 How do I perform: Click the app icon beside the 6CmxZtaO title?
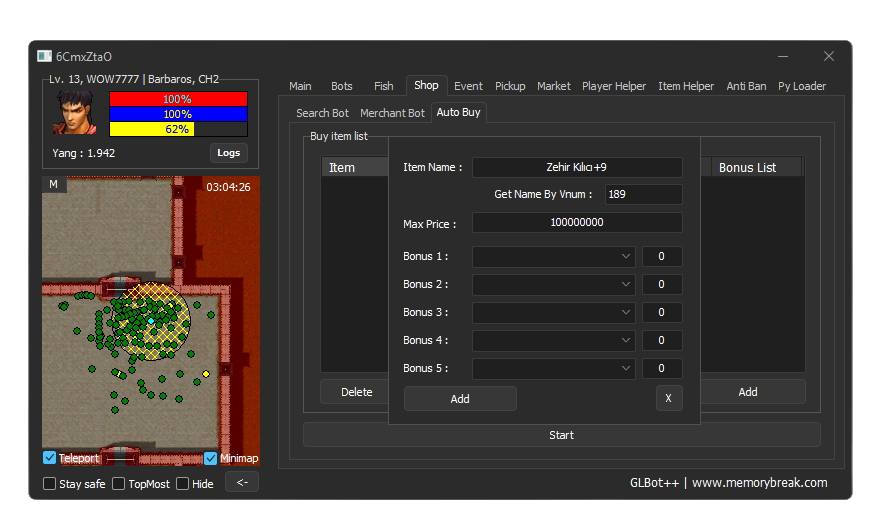(44, 56)
